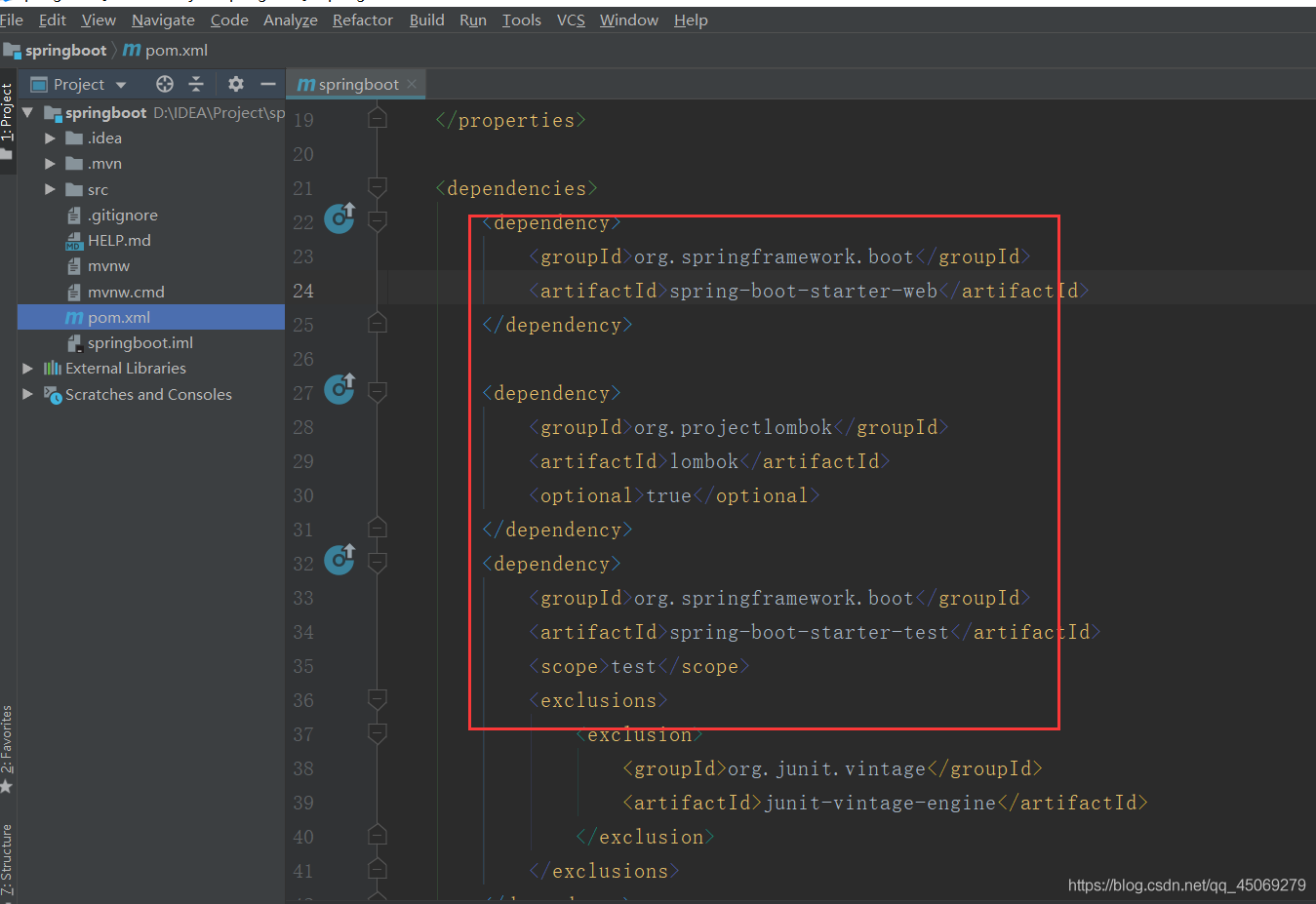Screen dimensions: 1316x904
Task: Click lombok artifactId text
Action: coord(704,461)
